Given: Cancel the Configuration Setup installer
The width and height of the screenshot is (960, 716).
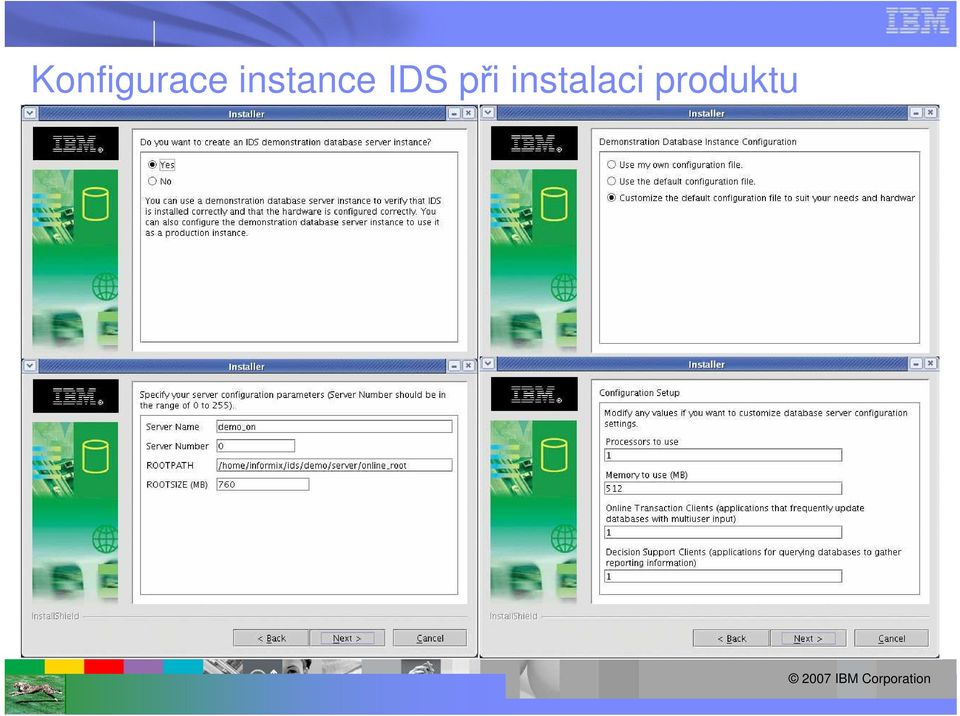Looking at the screenshot, I should pyautogui.click(x=891, y=638).
